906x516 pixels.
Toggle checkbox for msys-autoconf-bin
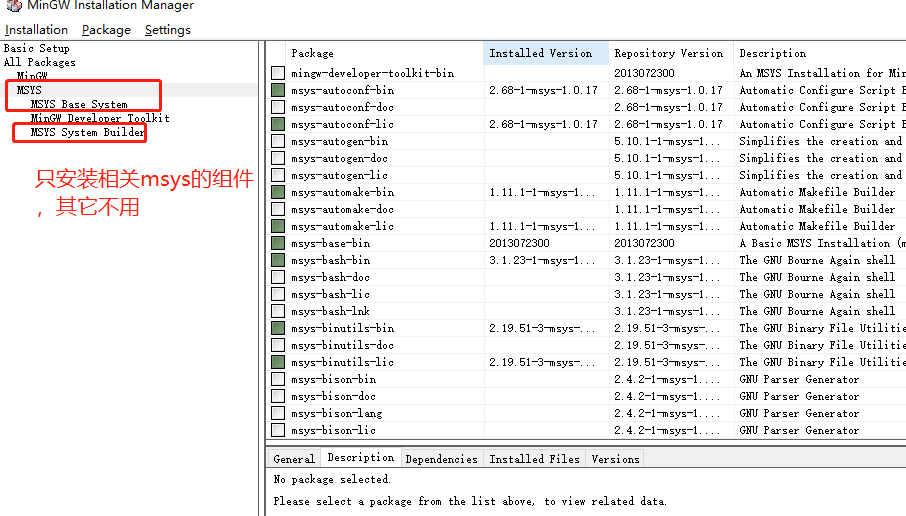278,90
